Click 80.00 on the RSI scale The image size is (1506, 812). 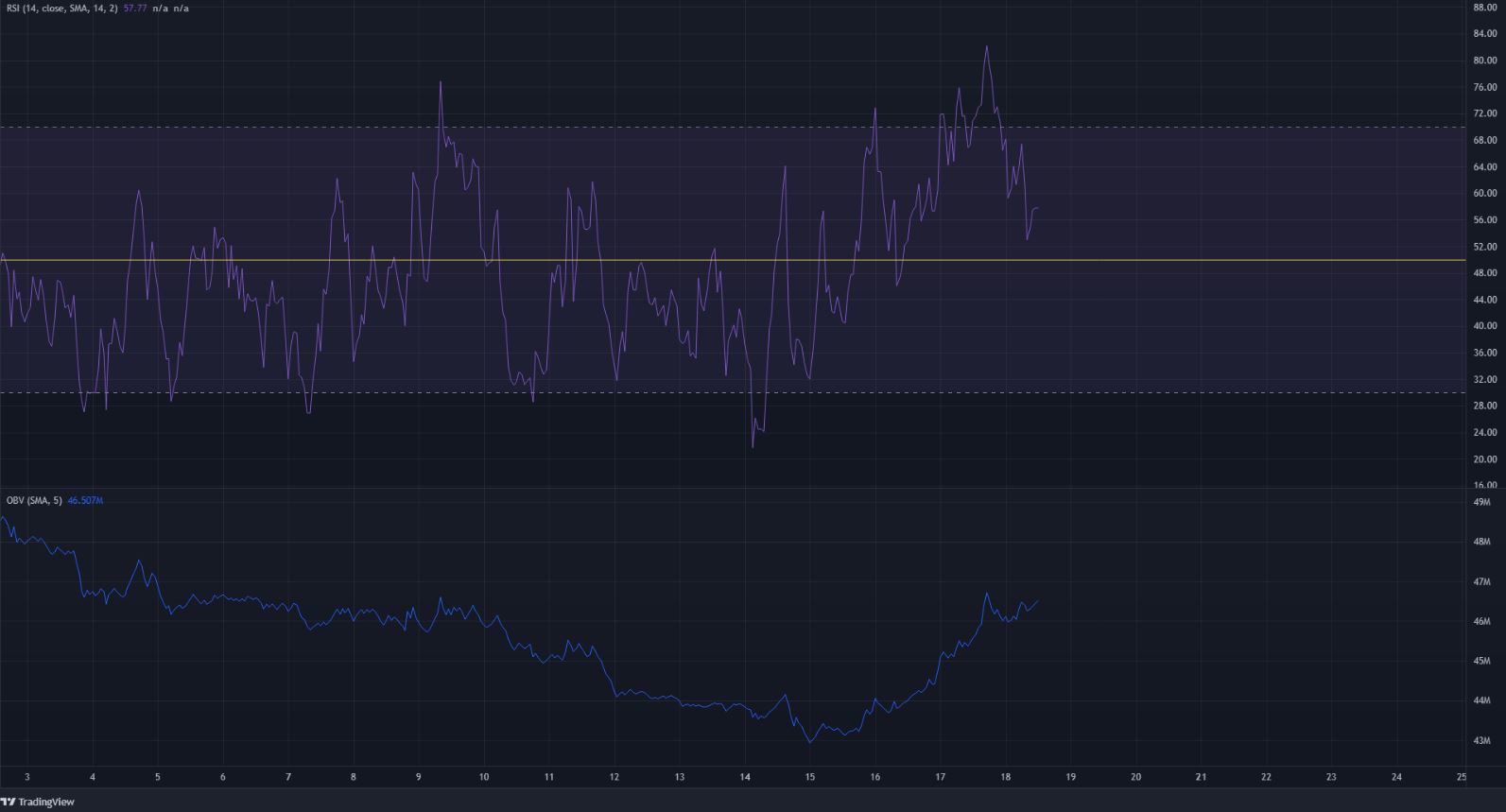point(1484,60)
